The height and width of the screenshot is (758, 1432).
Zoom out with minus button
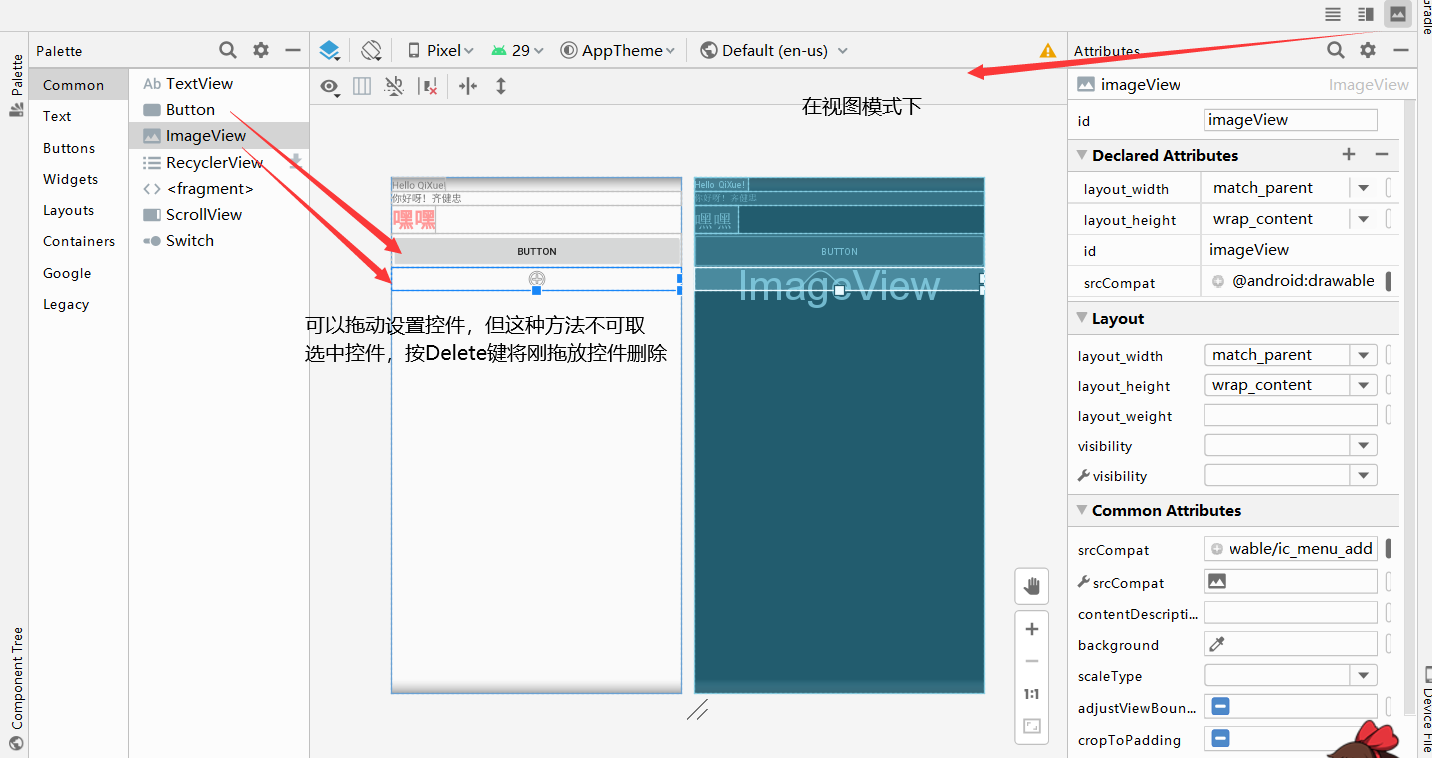pyautogui.click(x=1032, y=661)
